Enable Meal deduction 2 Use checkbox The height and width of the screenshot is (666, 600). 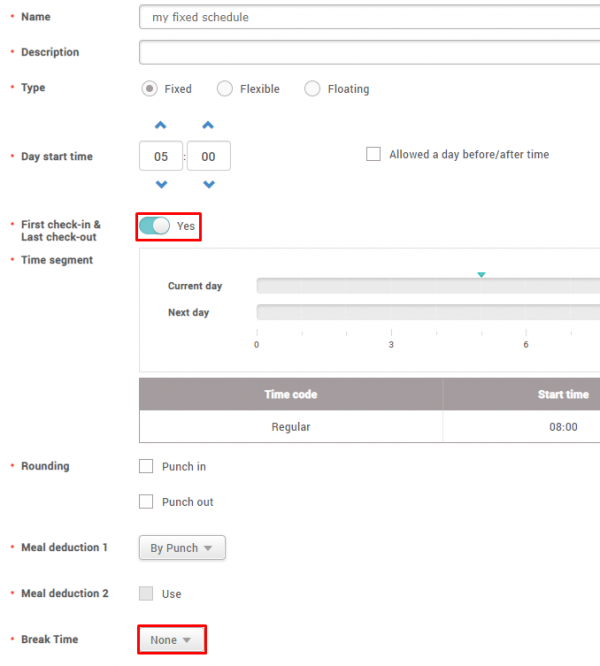point(146,594)
